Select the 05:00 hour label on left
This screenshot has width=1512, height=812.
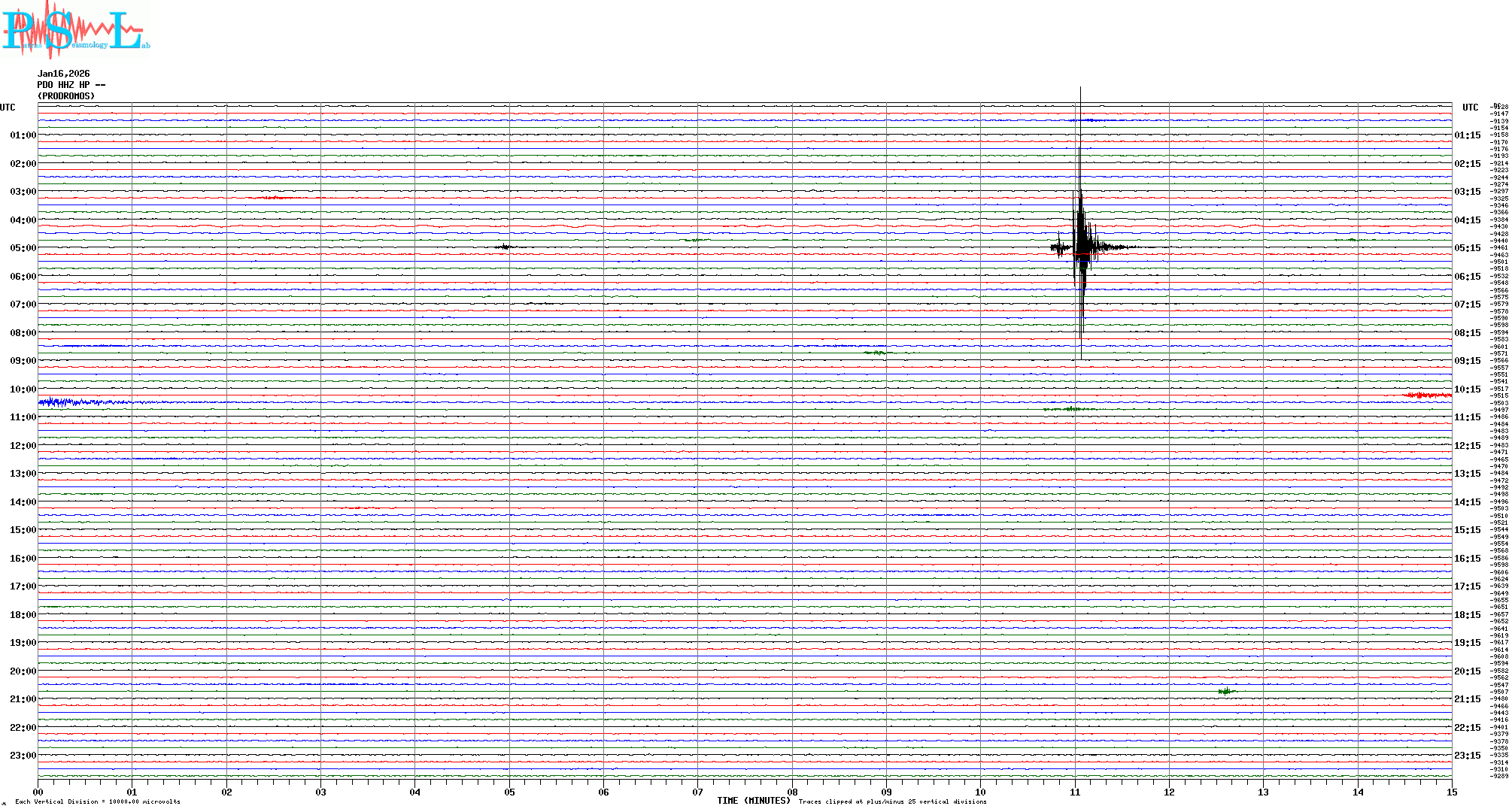pyautogui.click(x=23, y=248)
